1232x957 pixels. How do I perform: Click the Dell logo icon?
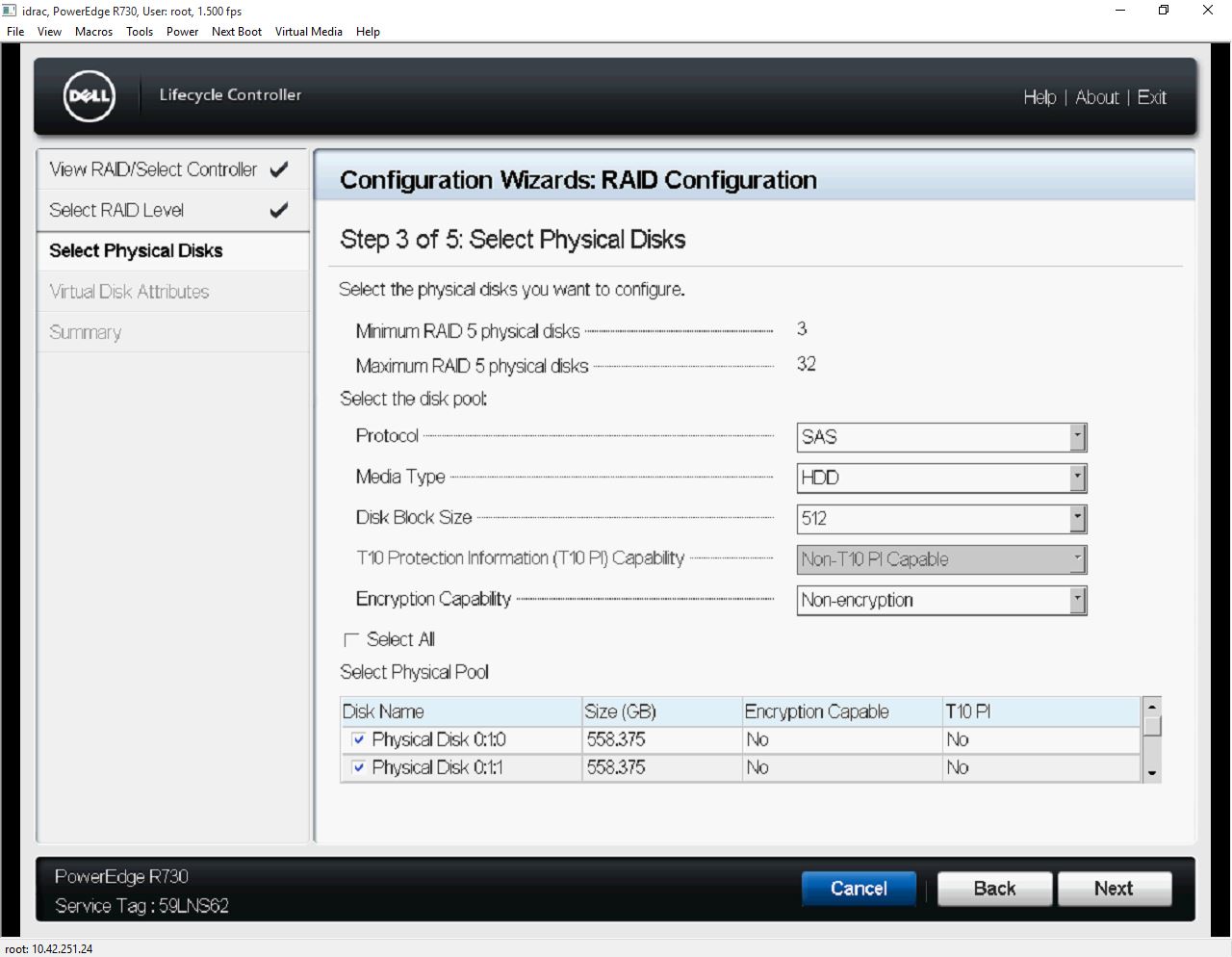[x=89, y=96]
